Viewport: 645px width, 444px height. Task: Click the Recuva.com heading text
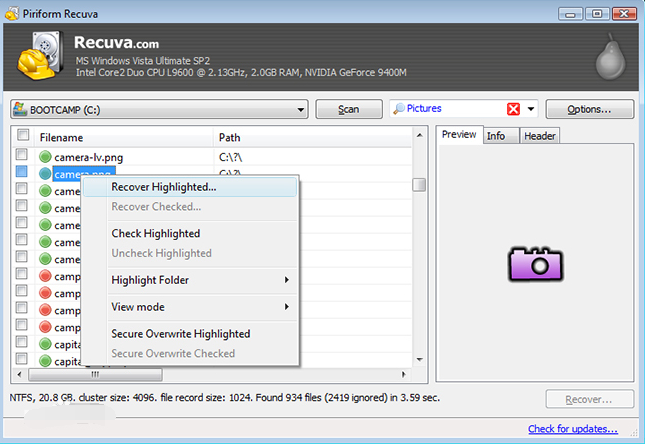pyautogui.click(x=116, y=42)
